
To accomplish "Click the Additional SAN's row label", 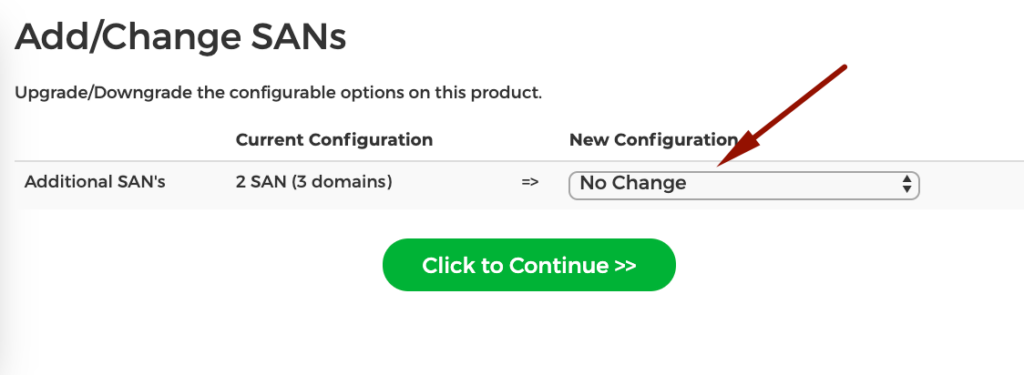I will [95, 182].
